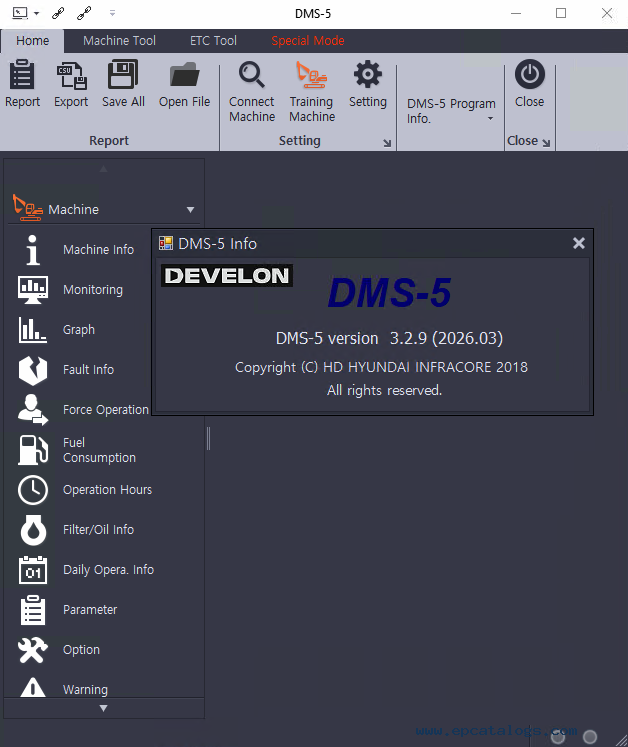Switch to the ETC Tool tab
Image resolution: width=628 pixels, height=747 pixels.
click(x=213, y=41)
